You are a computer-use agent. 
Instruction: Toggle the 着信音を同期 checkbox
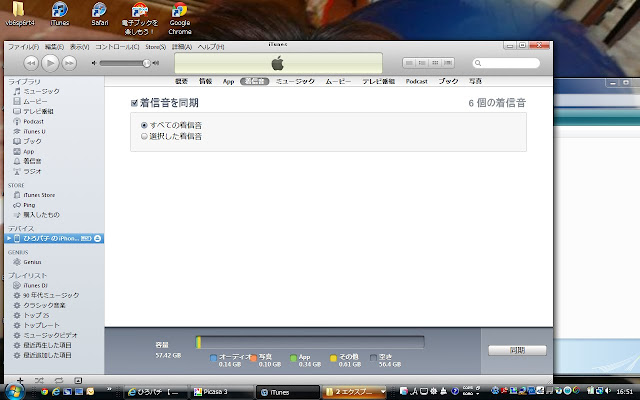pyautogui.click(x=134, y=103)
